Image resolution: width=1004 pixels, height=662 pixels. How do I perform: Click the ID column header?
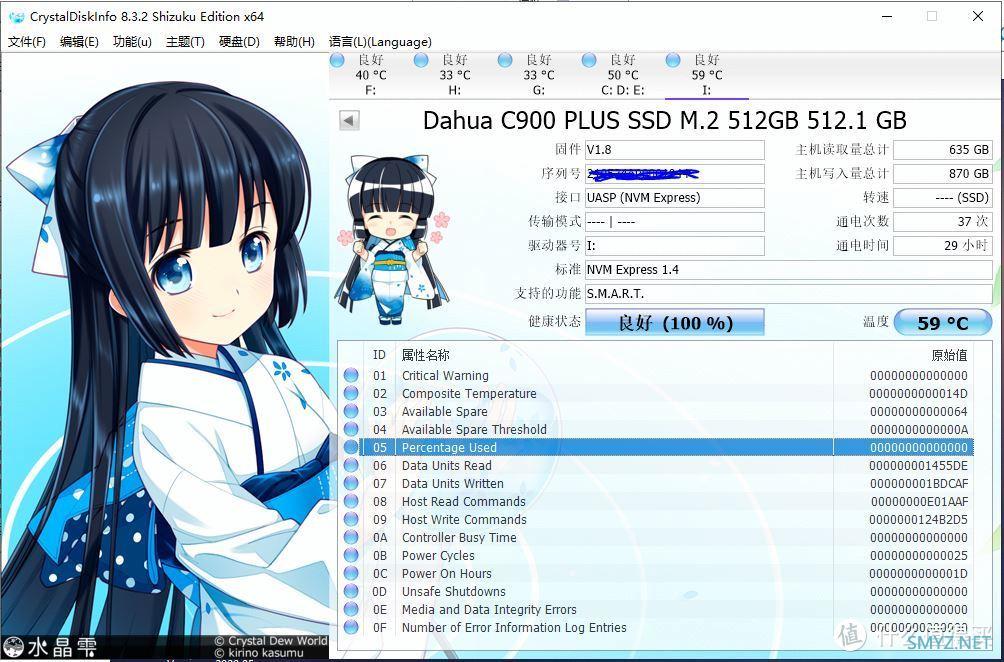click(x=380, y=355)
